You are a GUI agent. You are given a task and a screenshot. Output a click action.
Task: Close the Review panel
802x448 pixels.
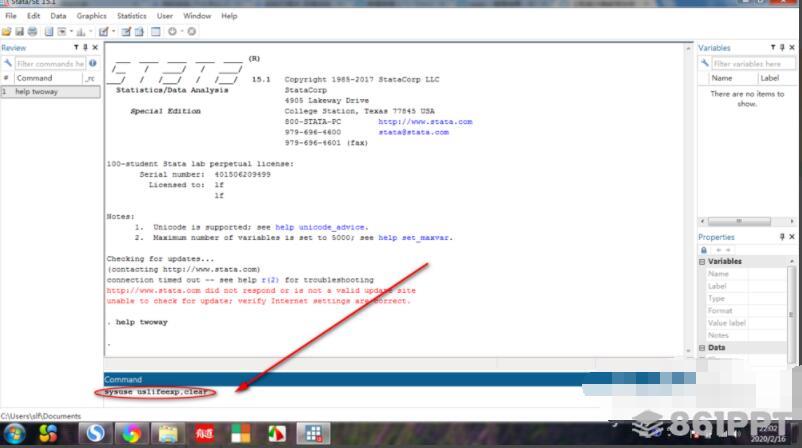pyautogui.click(x=95, y=48)
